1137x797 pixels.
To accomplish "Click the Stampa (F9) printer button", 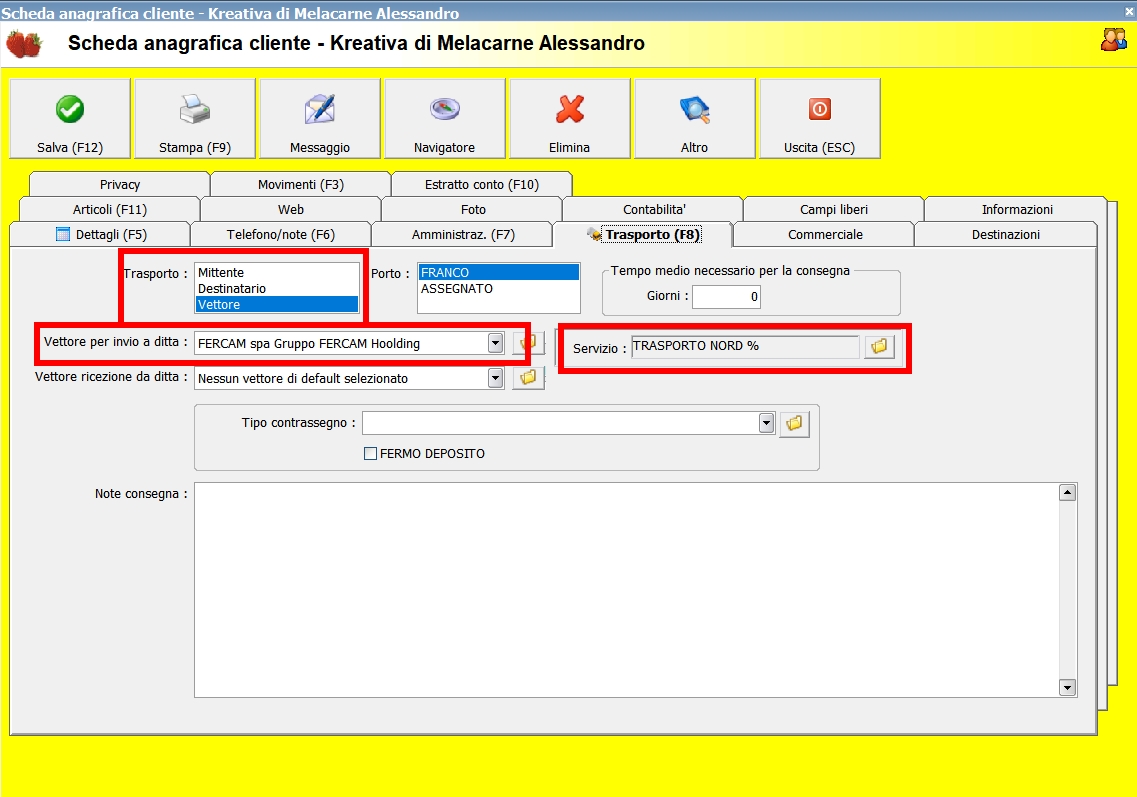I will [x=195, y=118].
